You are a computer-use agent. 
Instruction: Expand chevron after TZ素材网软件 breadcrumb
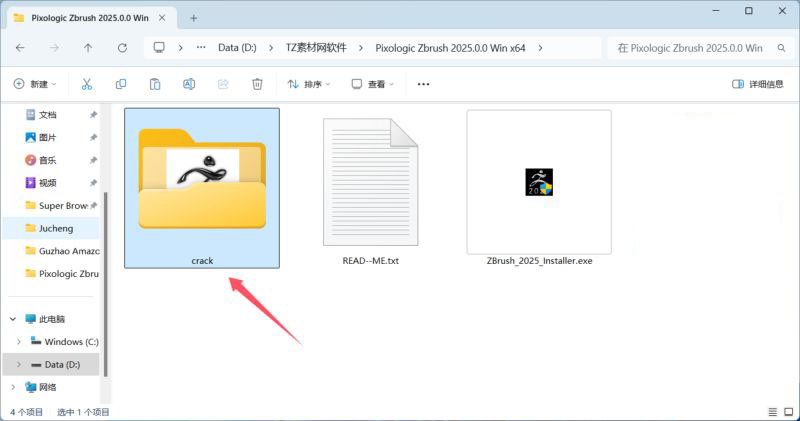click(361, 48)
